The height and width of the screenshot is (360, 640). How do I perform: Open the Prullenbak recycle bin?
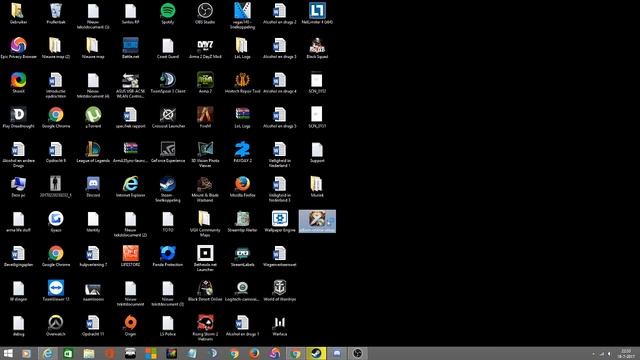click(x=56, y=10)
